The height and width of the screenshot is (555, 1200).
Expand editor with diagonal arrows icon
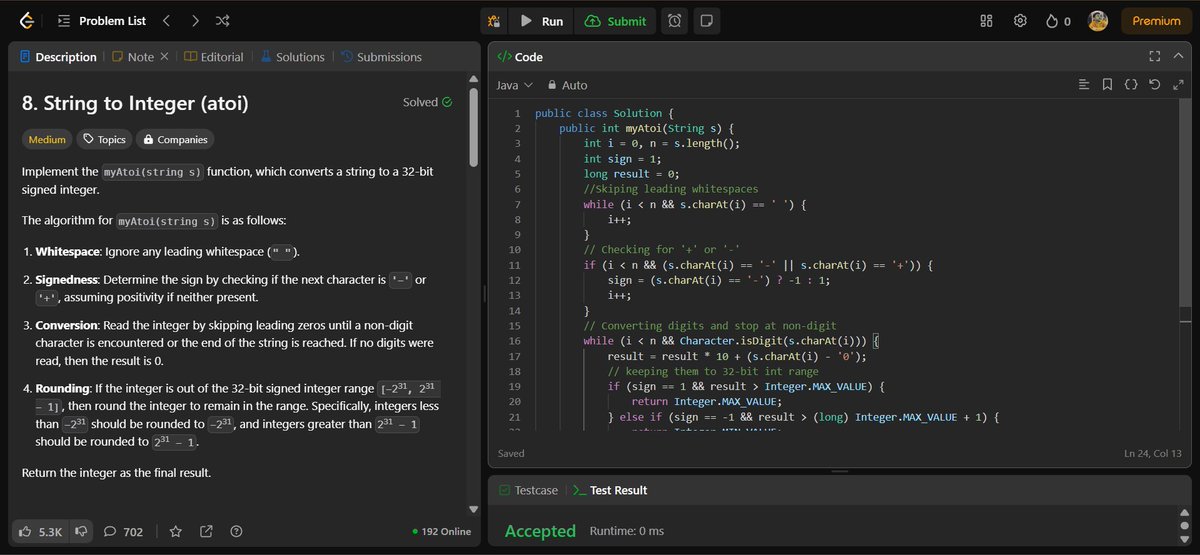coord(1179,85)
